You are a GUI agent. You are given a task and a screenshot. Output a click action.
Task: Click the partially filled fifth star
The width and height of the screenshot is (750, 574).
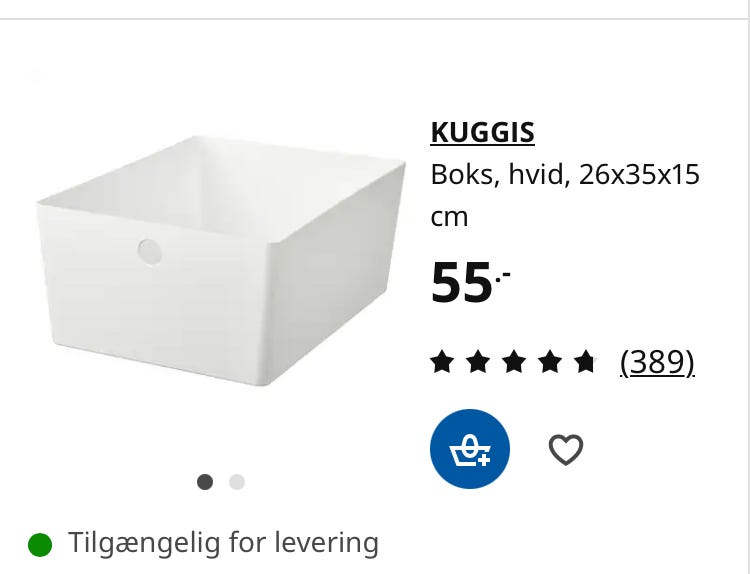tap(585, 362)
